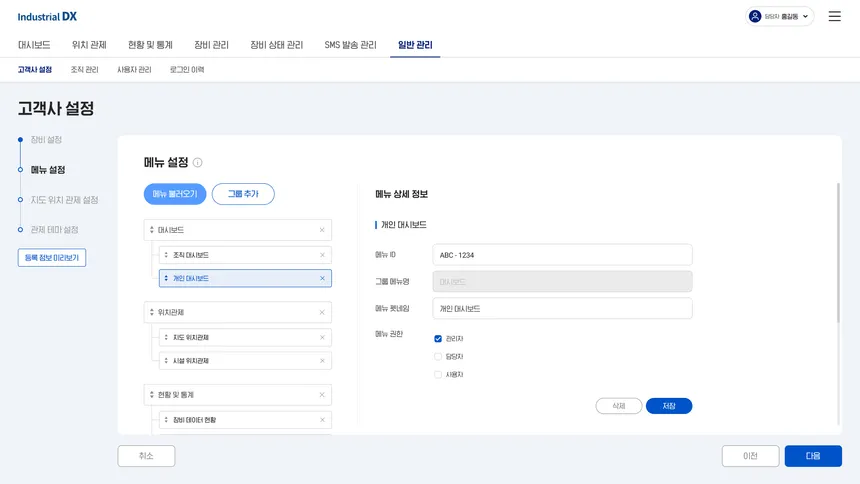
Task: Click the 취소 button at the bottom
Action: [x=146, y=456]
